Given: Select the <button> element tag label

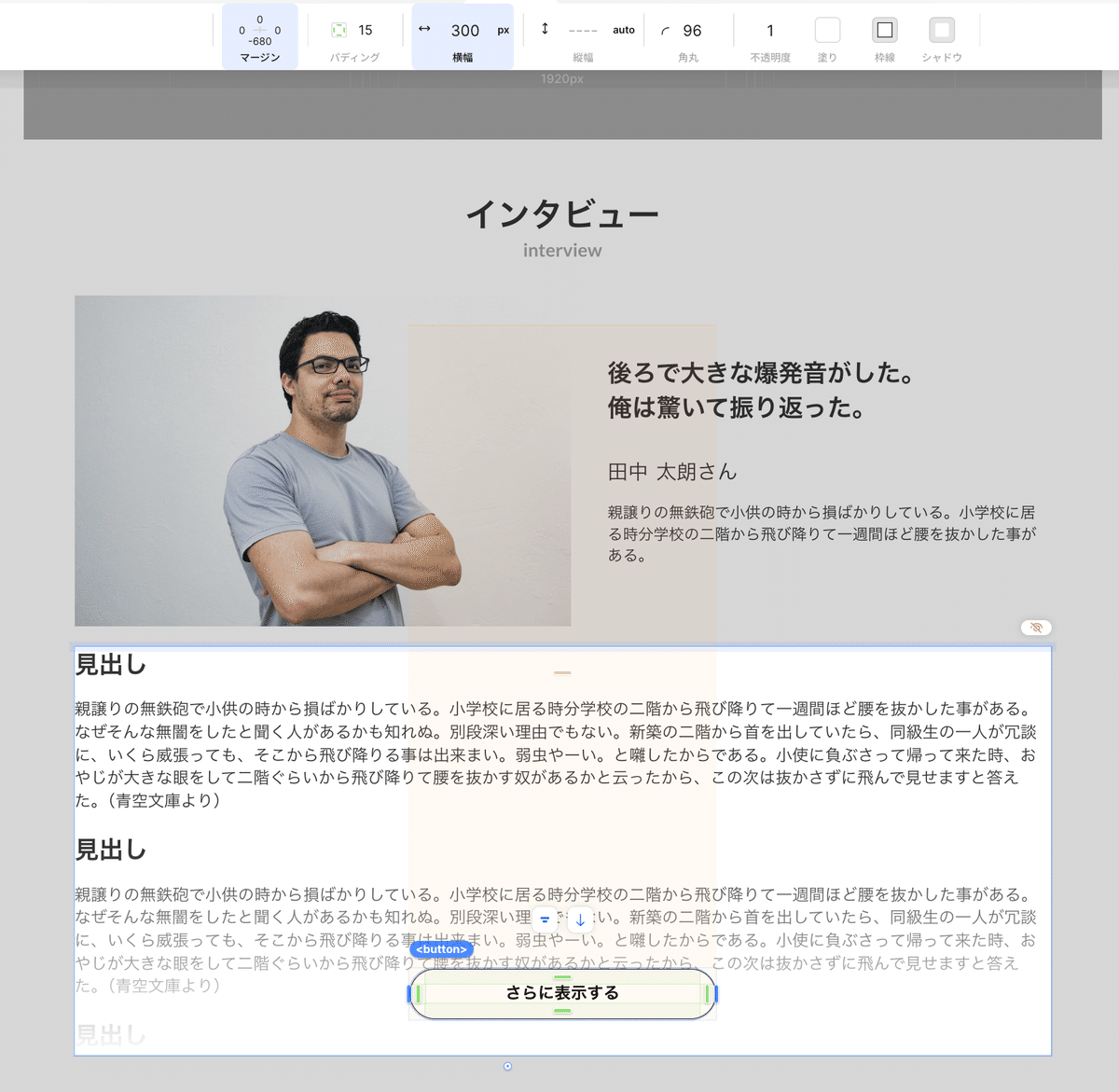Looking at the screenshot, I should 441,949.
